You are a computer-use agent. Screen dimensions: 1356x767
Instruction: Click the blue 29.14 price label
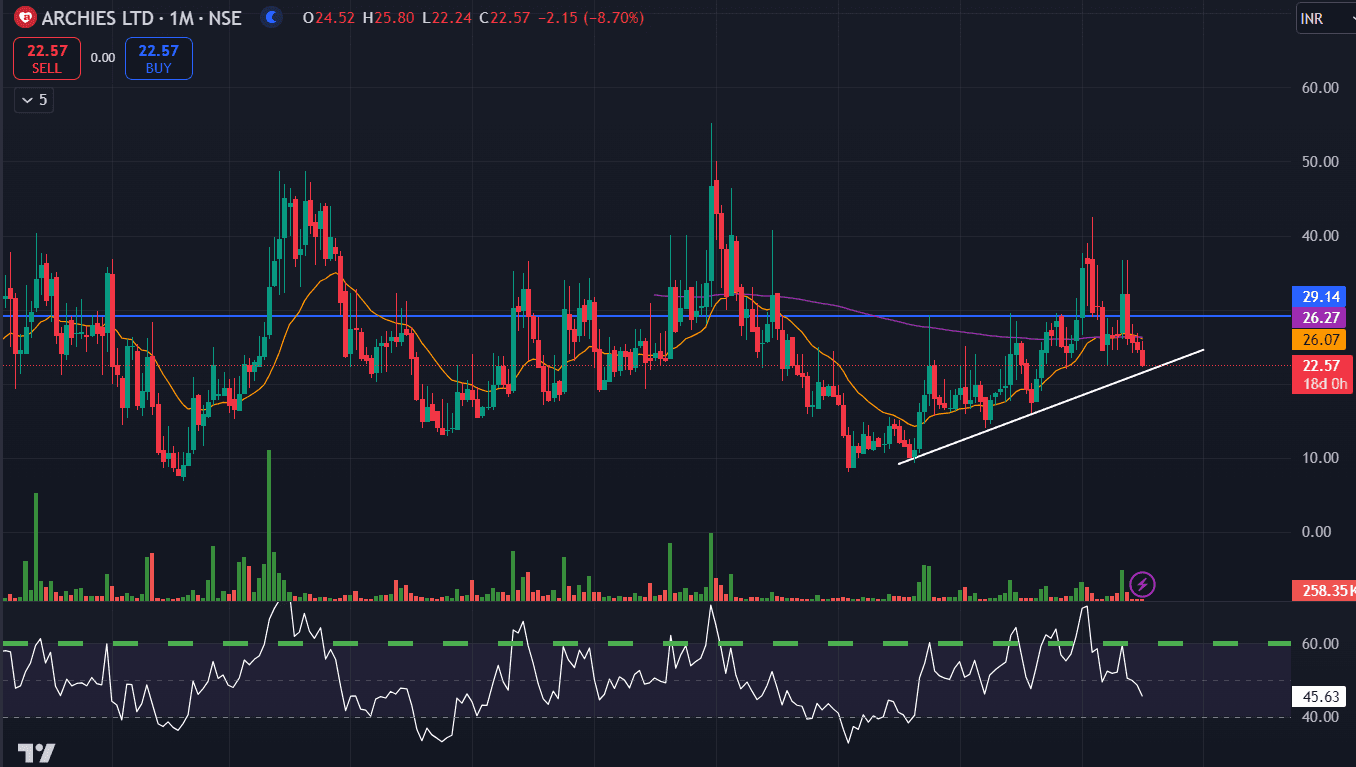tap(1319, 297)
